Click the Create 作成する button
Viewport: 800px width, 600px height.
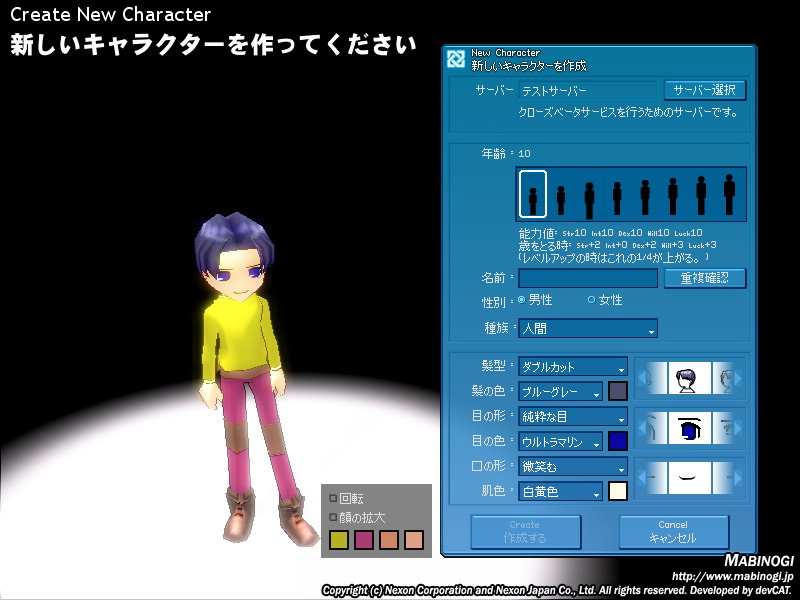(x=525, y=532)
